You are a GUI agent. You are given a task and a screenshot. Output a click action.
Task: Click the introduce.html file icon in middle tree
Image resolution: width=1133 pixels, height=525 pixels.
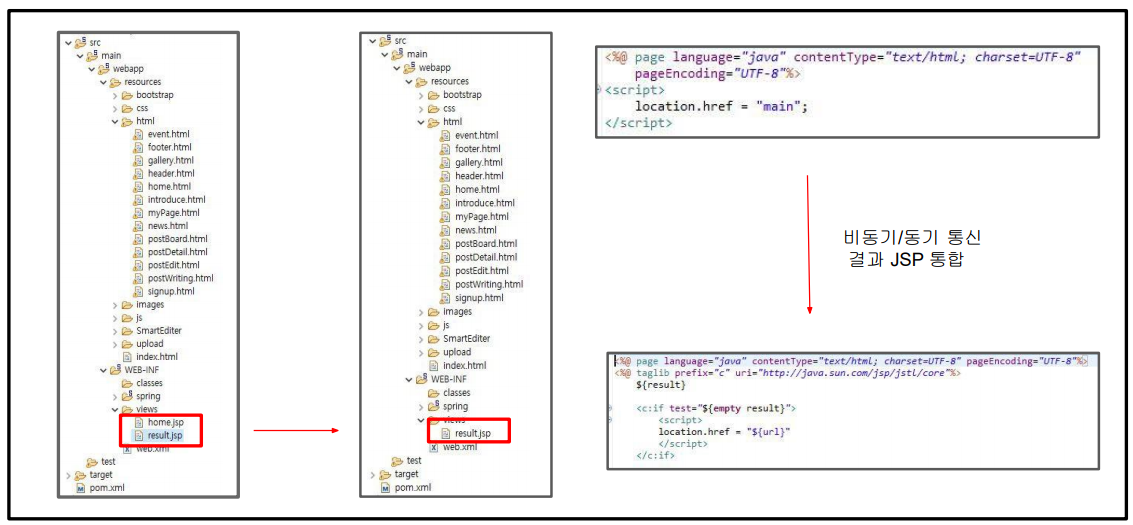click(446, 203)
